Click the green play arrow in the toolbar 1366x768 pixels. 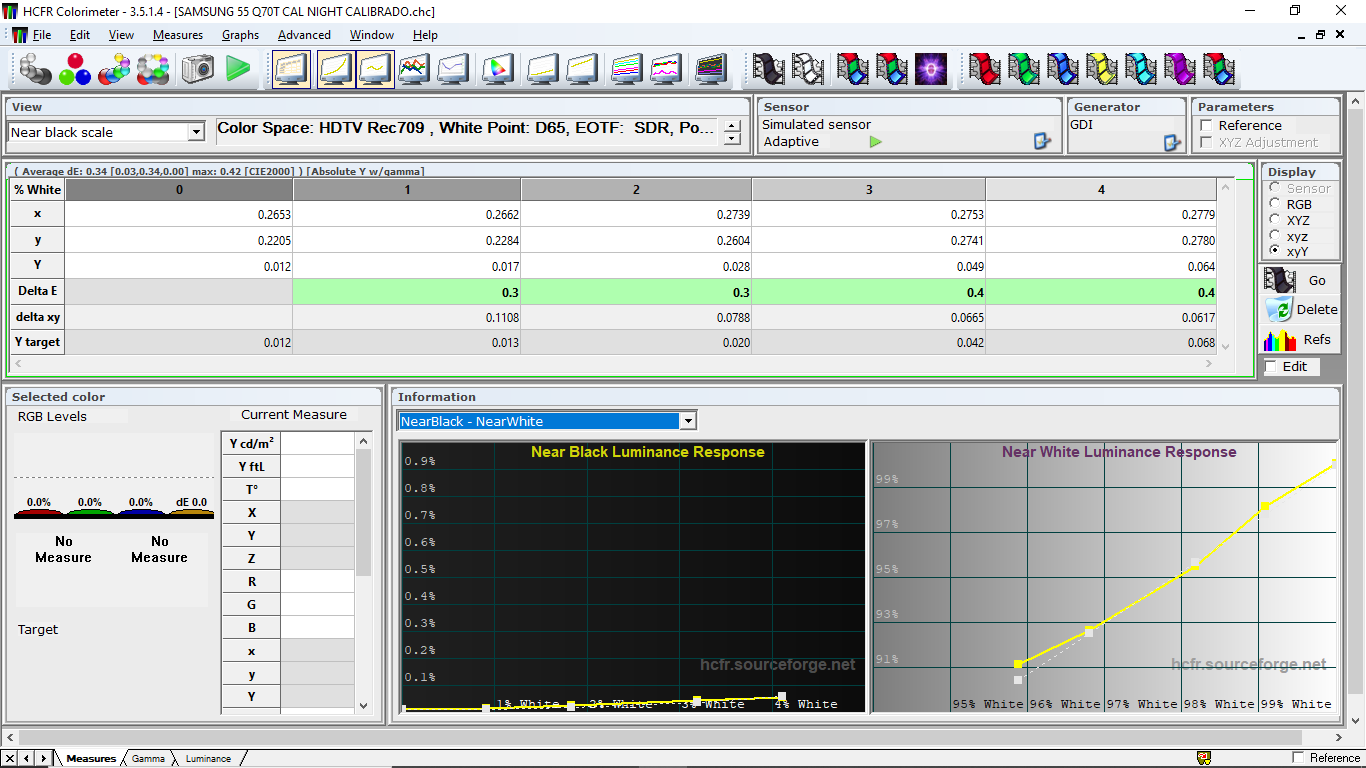[x=238, y=69]
